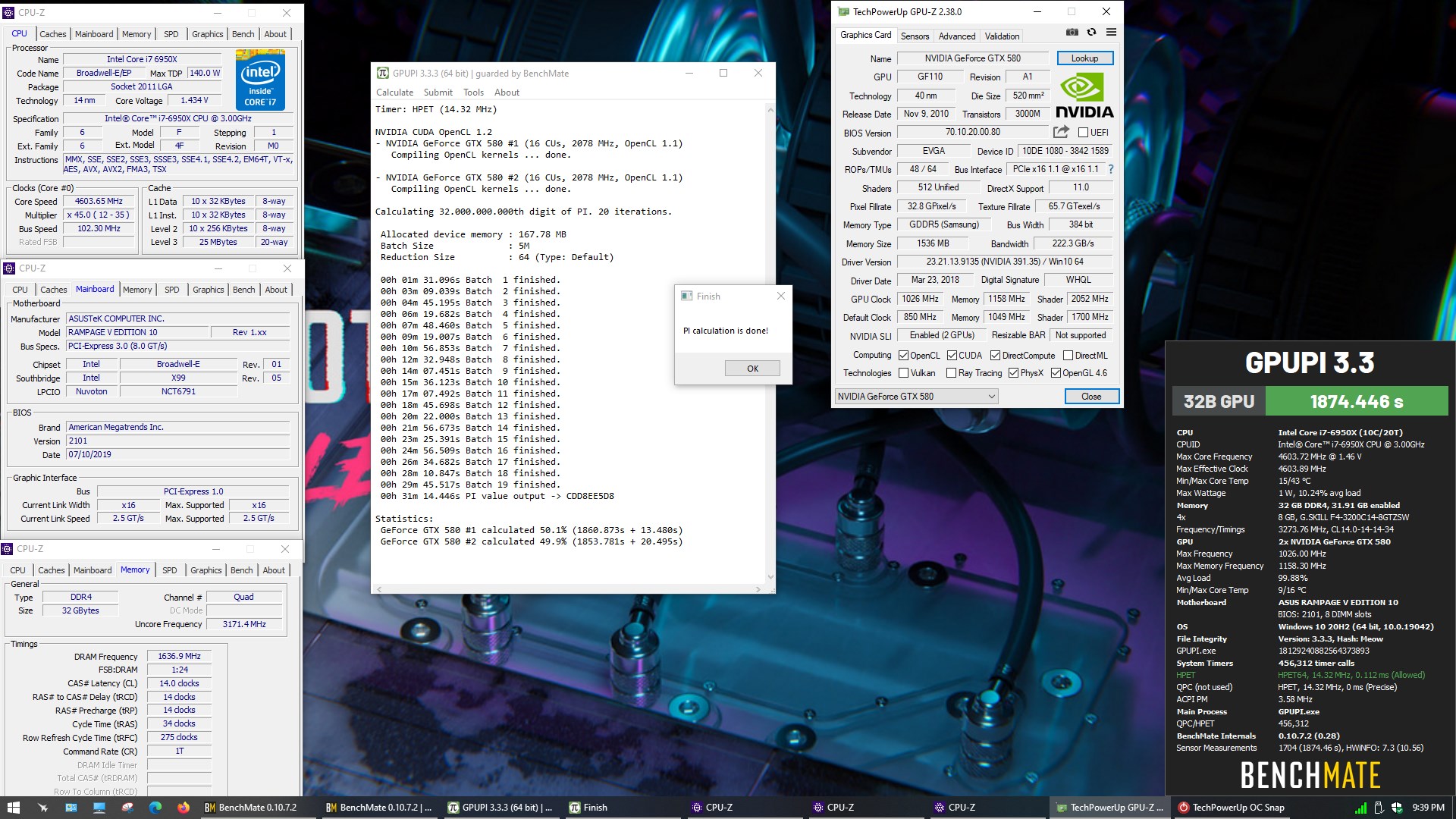Screen dimensions: 1456x819
Task: Open the Caches tab in top CPU-Z window
Action: (x=53, y=34)
